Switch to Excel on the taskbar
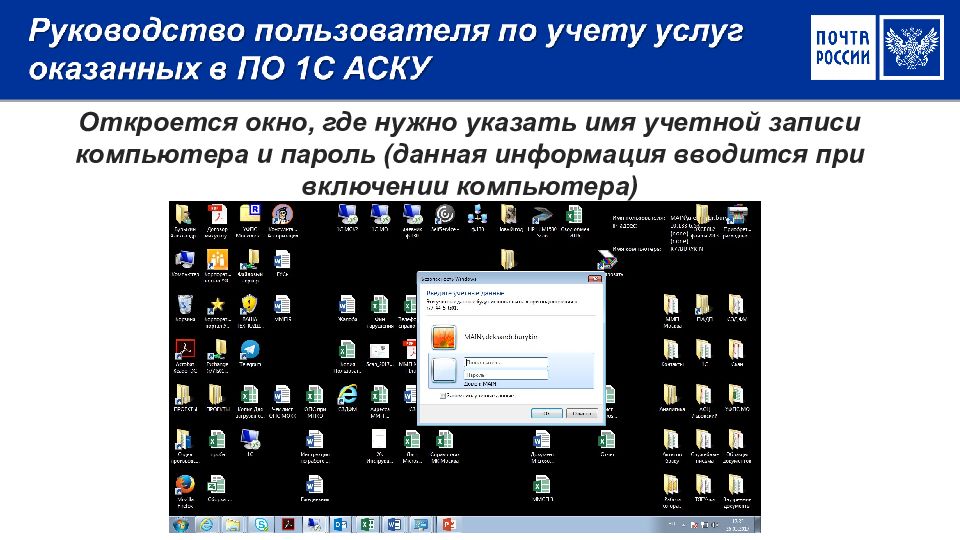Image resolution: width=960 pixels, height=540 pixels. (x=367, y=525)
